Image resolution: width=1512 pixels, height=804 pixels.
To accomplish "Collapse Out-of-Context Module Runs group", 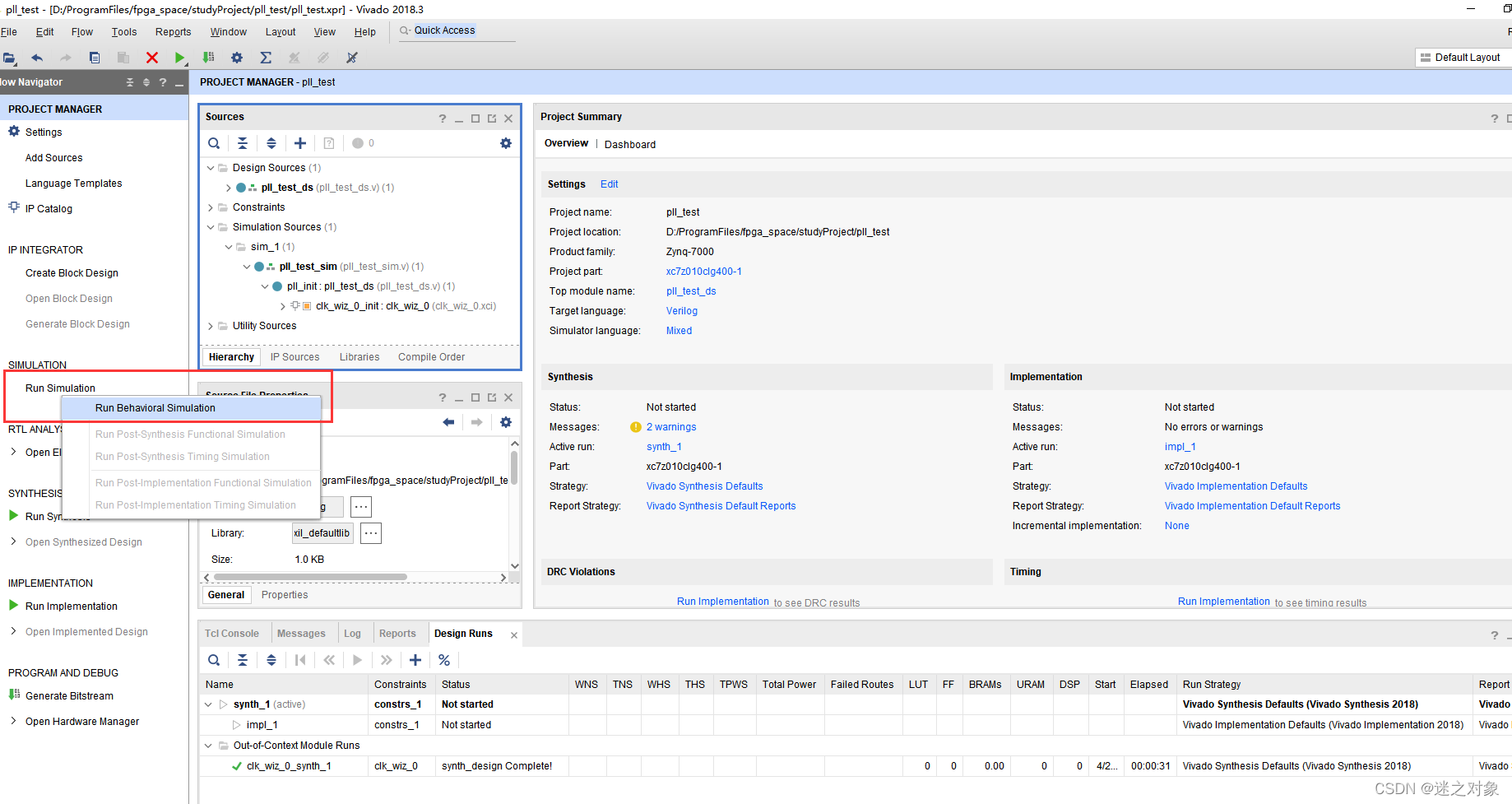I will pyautogui.click(x=208, y=746).
